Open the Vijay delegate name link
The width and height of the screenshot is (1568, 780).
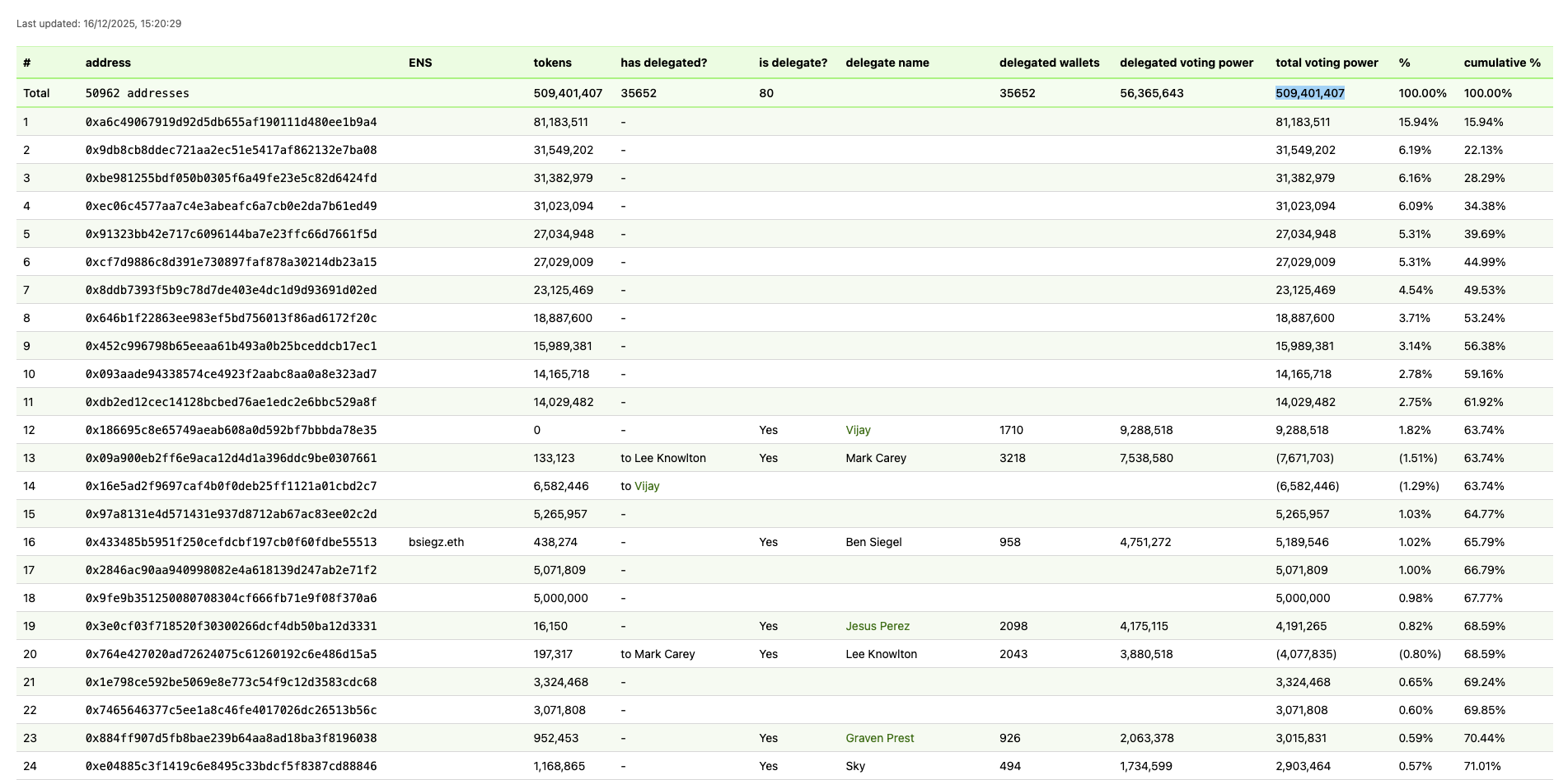[858, 430]
